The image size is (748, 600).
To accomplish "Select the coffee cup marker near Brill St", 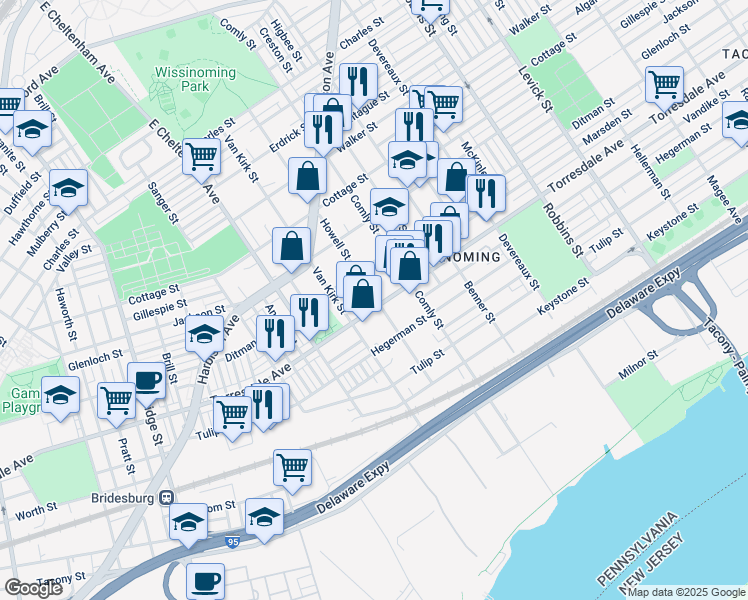I will tap(146, 382).
